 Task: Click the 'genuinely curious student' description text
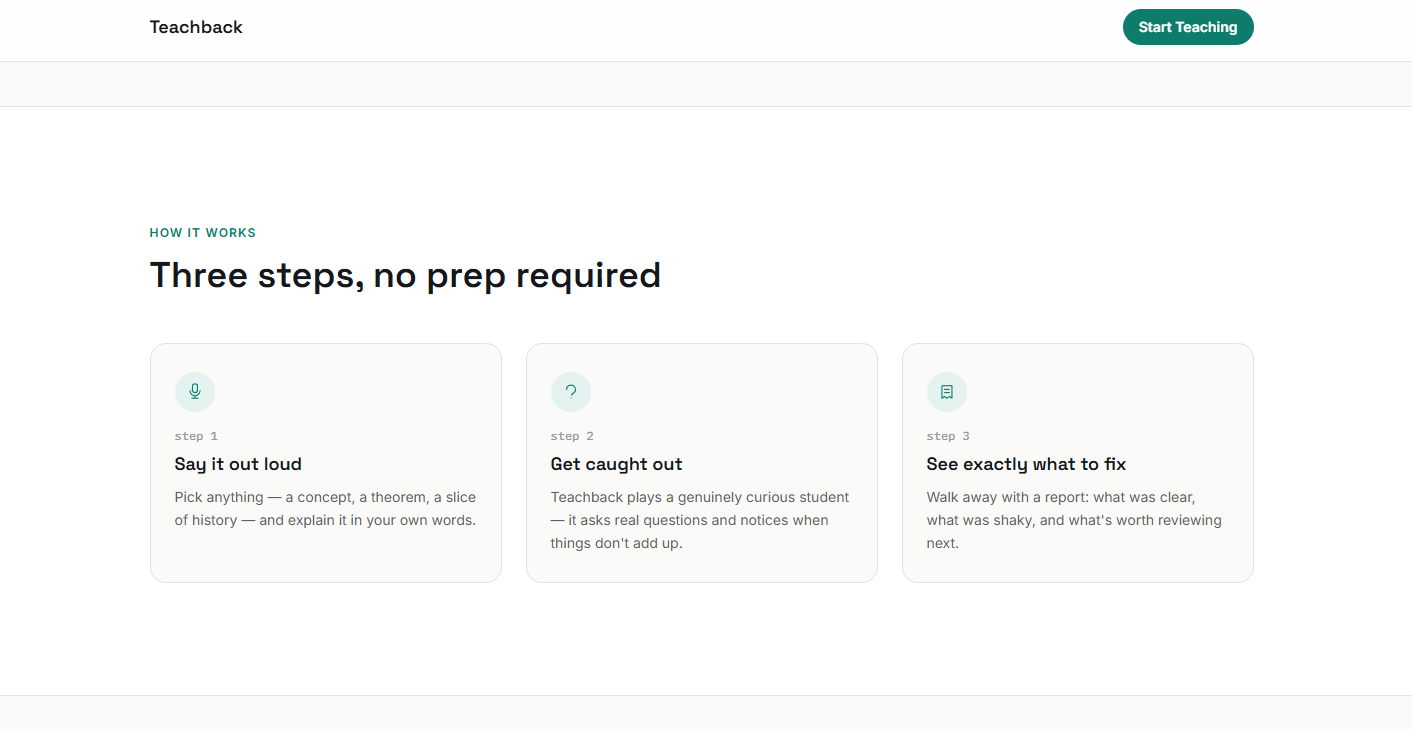coord(700,520)
